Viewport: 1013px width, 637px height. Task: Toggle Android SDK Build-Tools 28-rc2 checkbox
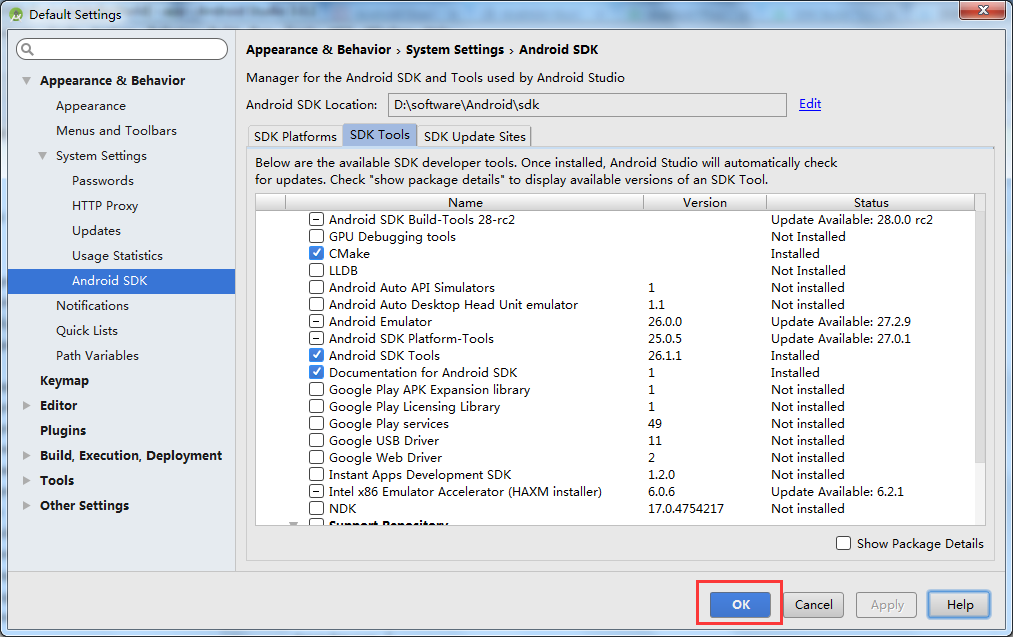(x=317, y=219)
